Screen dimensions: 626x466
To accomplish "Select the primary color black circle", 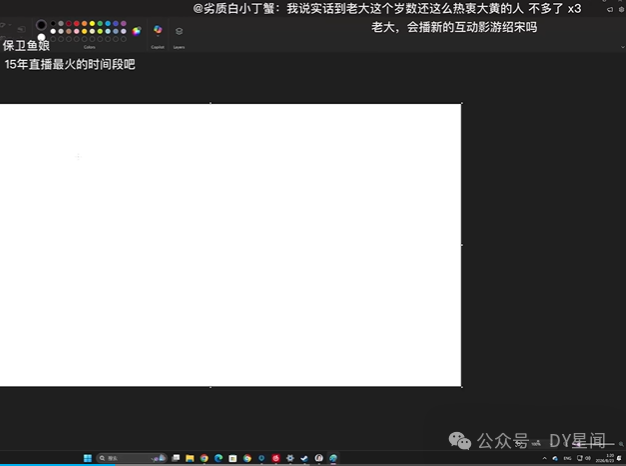I will [x=41, y=25].
